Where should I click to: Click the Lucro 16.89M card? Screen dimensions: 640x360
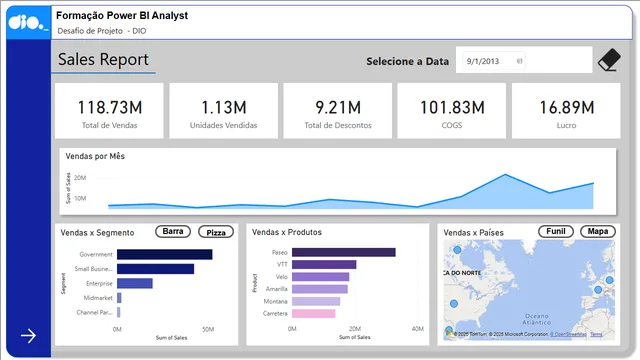[566, 111]
